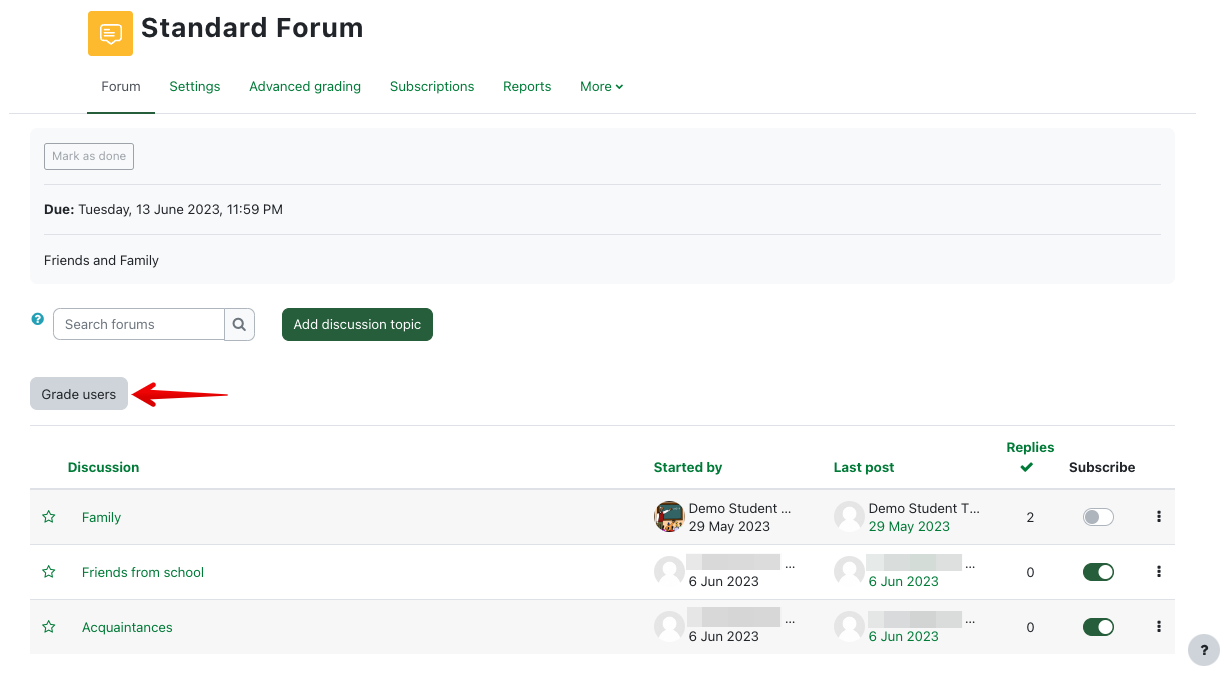Click the search magnifier icon button
The image size is (1226, 684).
click(x=239, y=324)
